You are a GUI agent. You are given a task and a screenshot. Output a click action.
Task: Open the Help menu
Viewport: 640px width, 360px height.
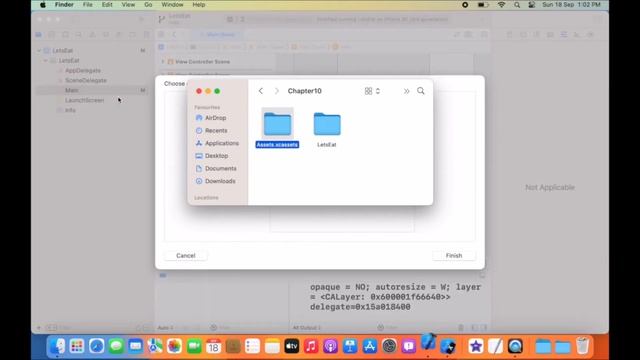coord(199,5)
